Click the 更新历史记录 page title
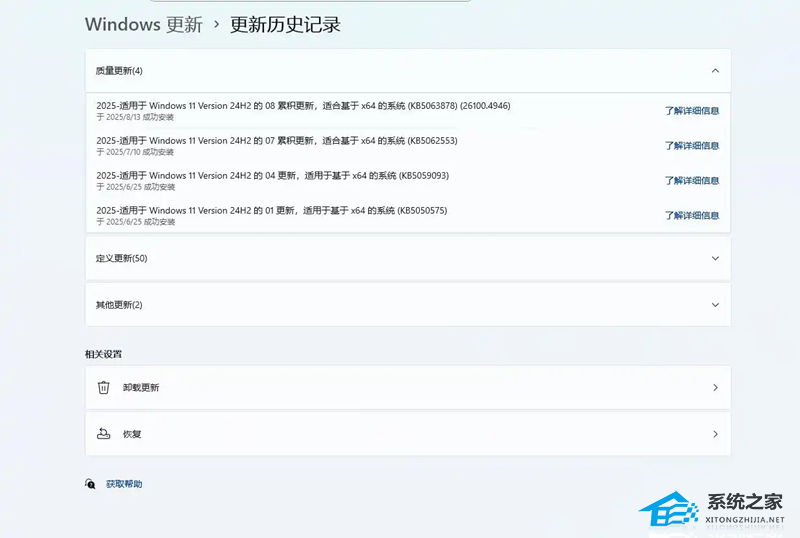 [285, 25]
